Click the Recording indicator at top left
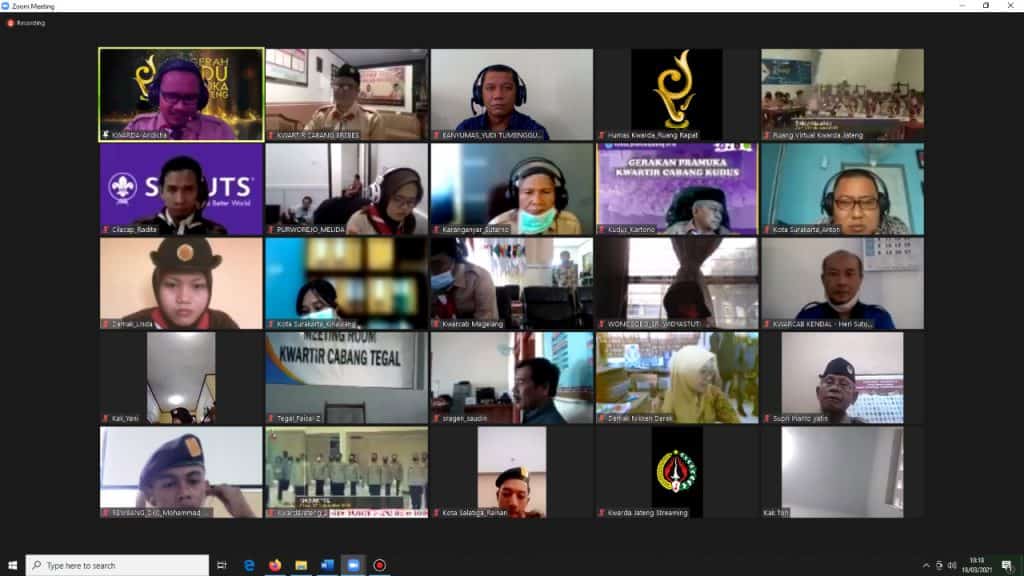The width and height of the screenshot is (1024, 576). 27,23
